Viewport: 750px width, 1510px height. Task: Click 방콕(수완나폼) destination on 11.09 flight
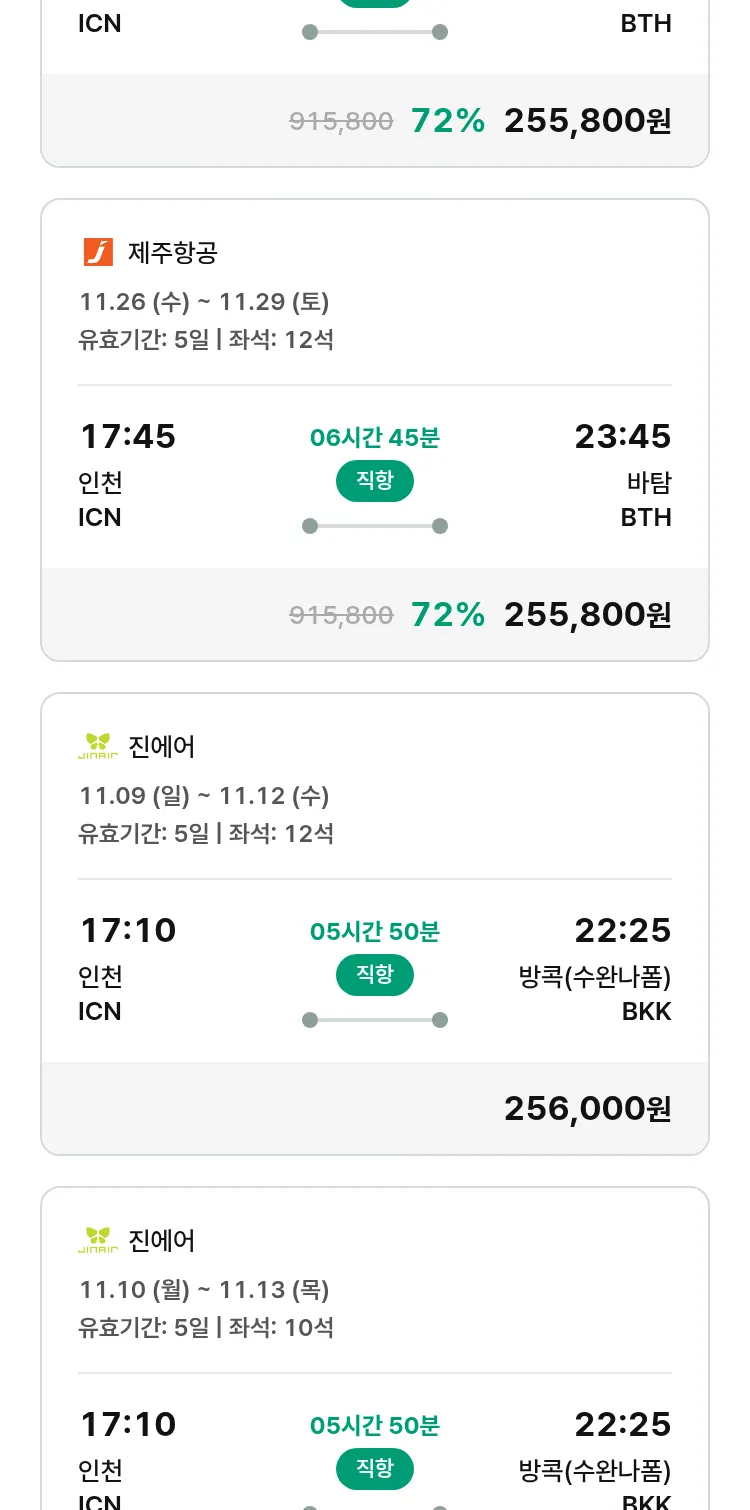point(594,976)
